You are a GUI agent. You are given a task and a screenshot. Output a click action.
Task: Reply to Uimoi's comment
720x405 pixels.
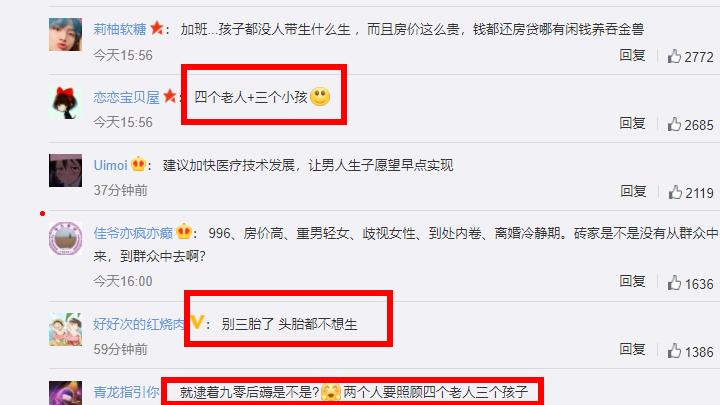click(x=633, y=191)
